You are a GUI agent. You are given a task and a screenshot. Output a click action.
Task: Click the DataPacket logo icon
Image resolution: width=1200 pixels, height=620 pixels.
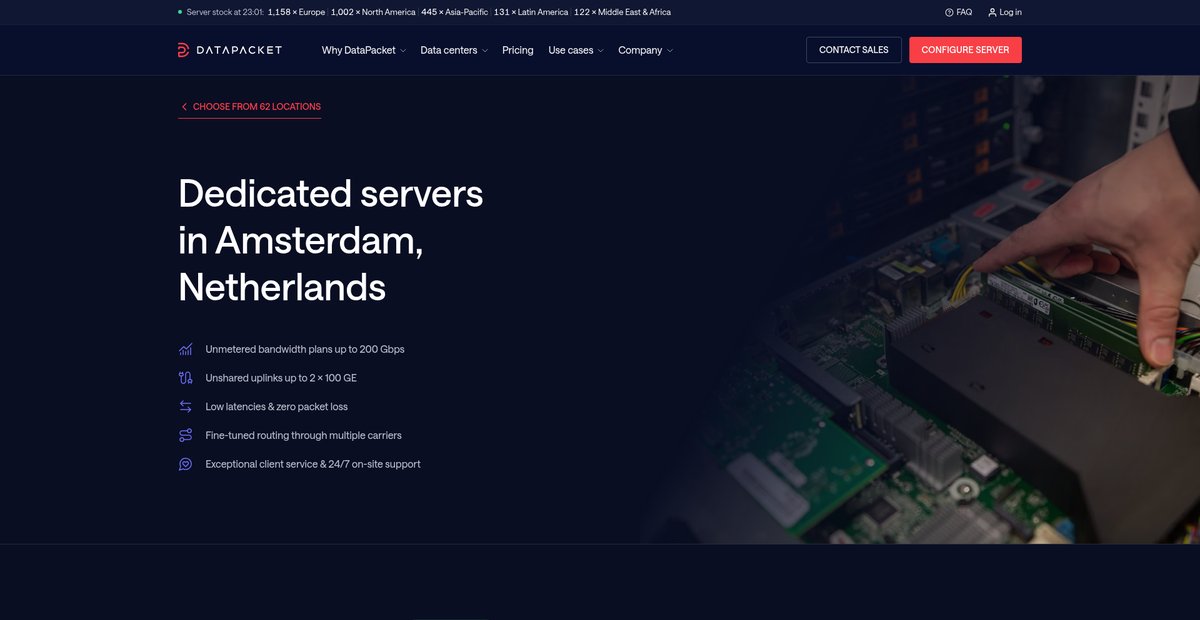pos(183,50)
